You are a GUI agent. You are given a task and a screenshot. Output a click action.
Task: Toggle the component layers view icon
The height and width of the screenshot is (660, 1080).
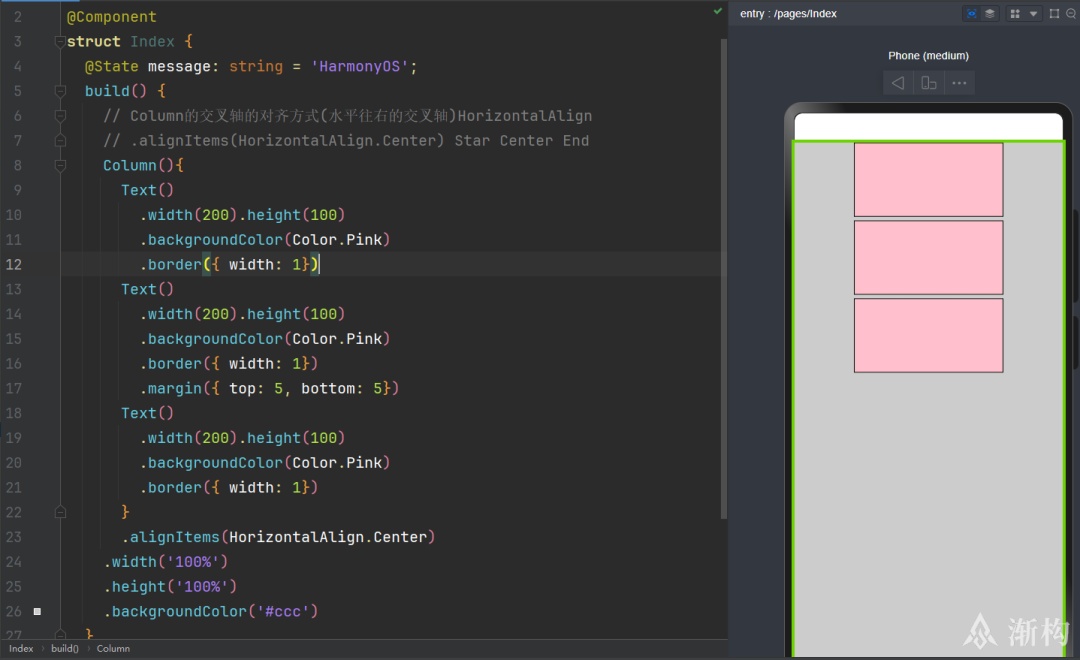[990, 14]
